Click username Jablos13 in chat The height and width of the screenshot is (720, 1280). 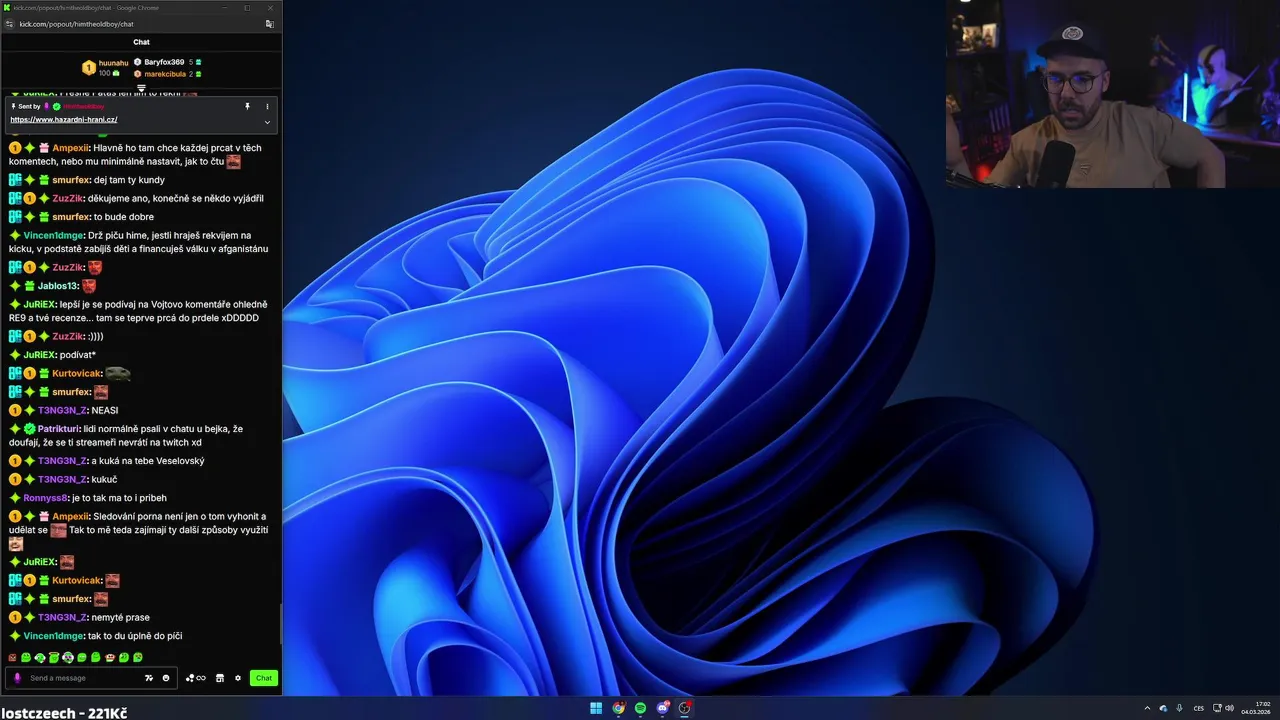58,286
